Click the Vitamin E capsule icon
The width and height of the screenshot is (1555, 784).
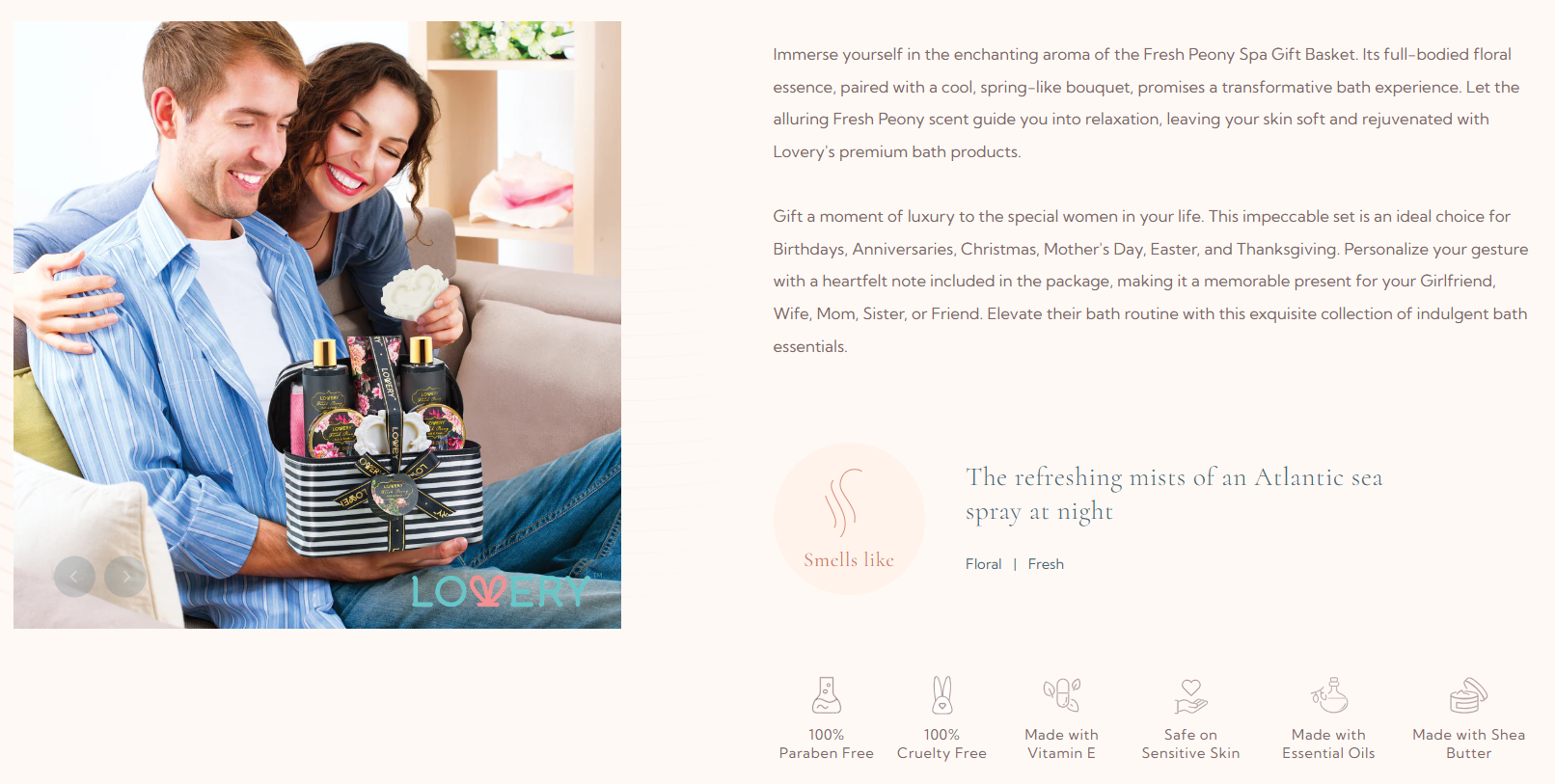point(1062,694)
